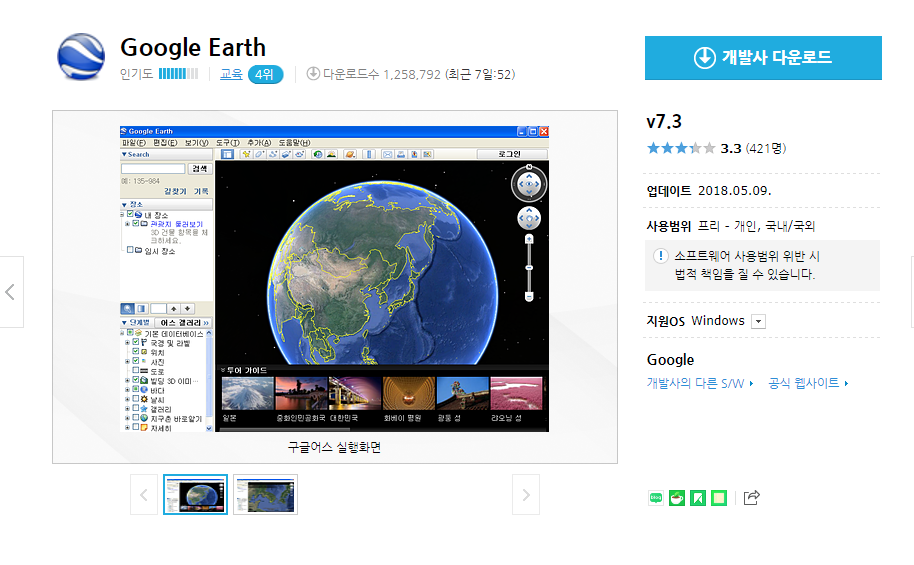Click the Print toolbar icon
This screenshot has width=914, height=565.
click(401, 154)
